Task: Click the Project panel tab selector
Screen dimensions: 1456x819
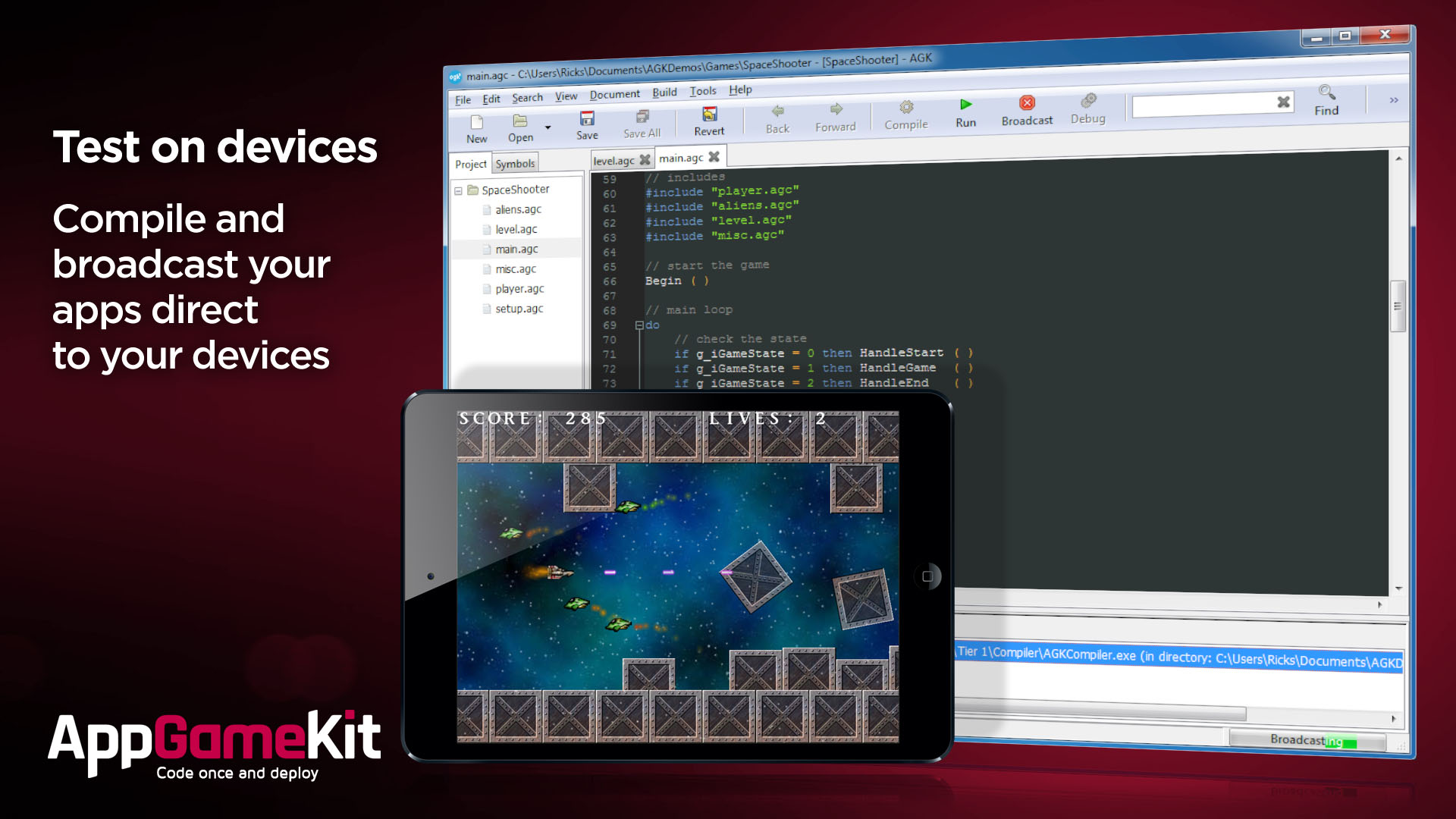Action: pyautogui.click(x=469, y=163)
